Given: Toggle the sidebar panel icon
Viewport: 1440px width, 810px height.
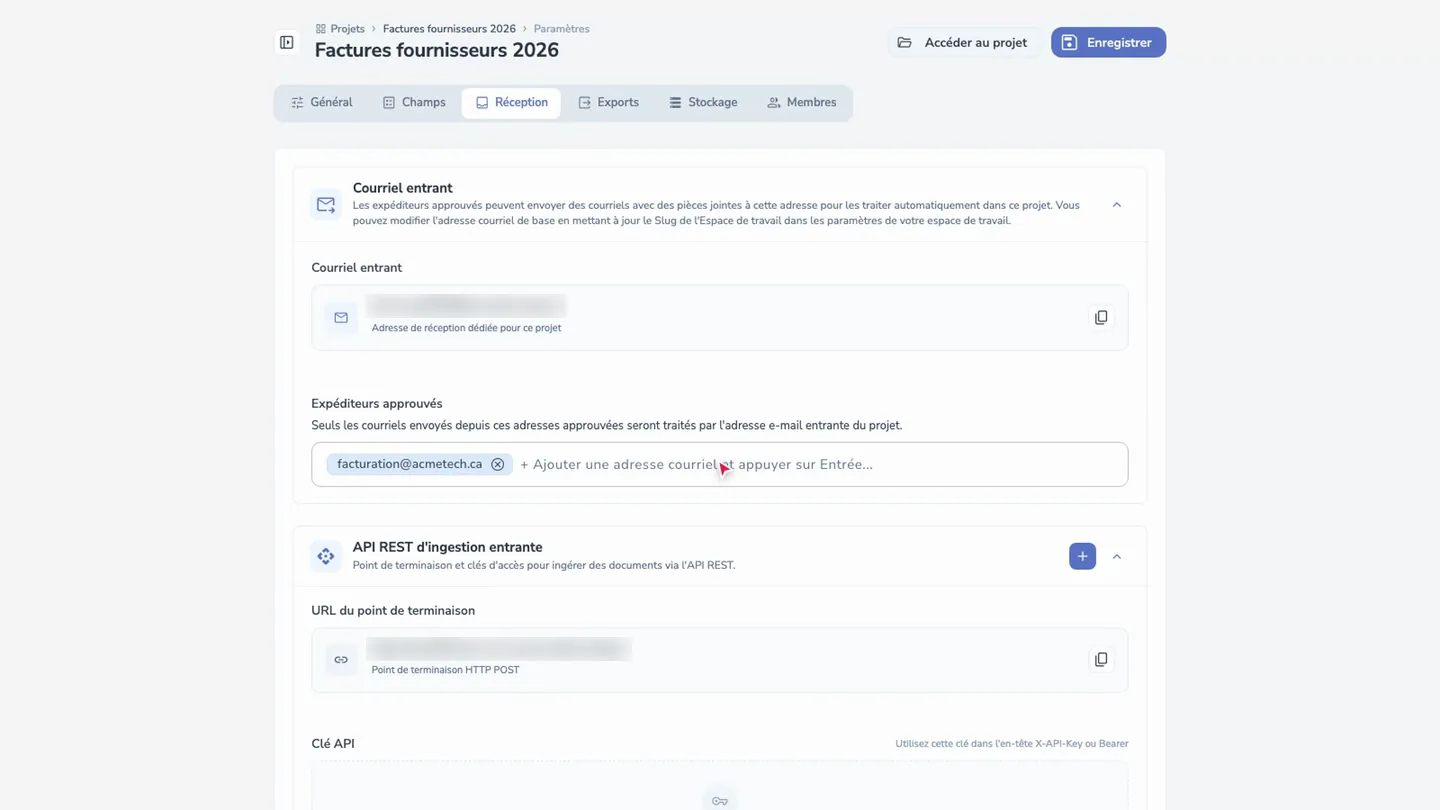Looking at the screenshot, I should (287, 43).
